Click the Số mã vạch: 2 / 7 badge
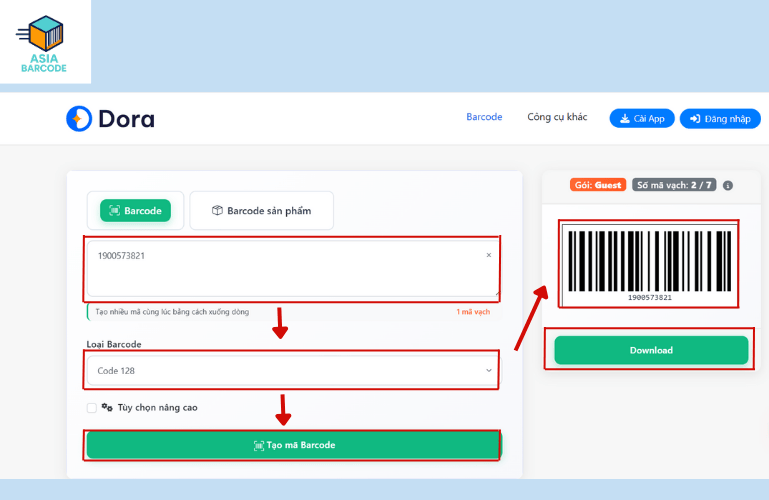This screenshot has height=500, width=769. (x=674, y=185)
